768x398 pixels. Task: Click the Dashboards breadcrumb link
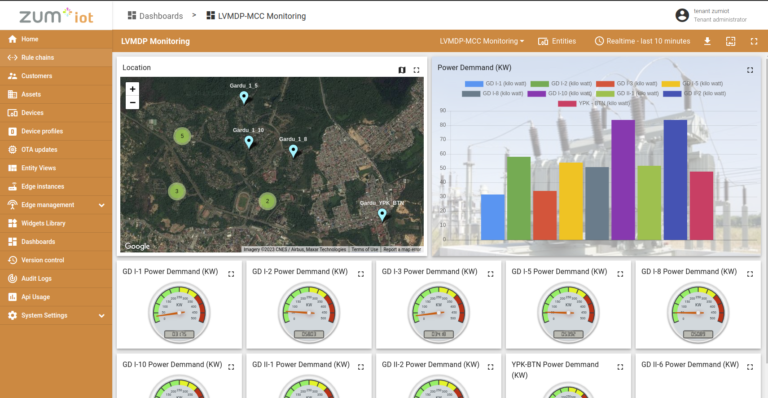(x=155, y=16)
